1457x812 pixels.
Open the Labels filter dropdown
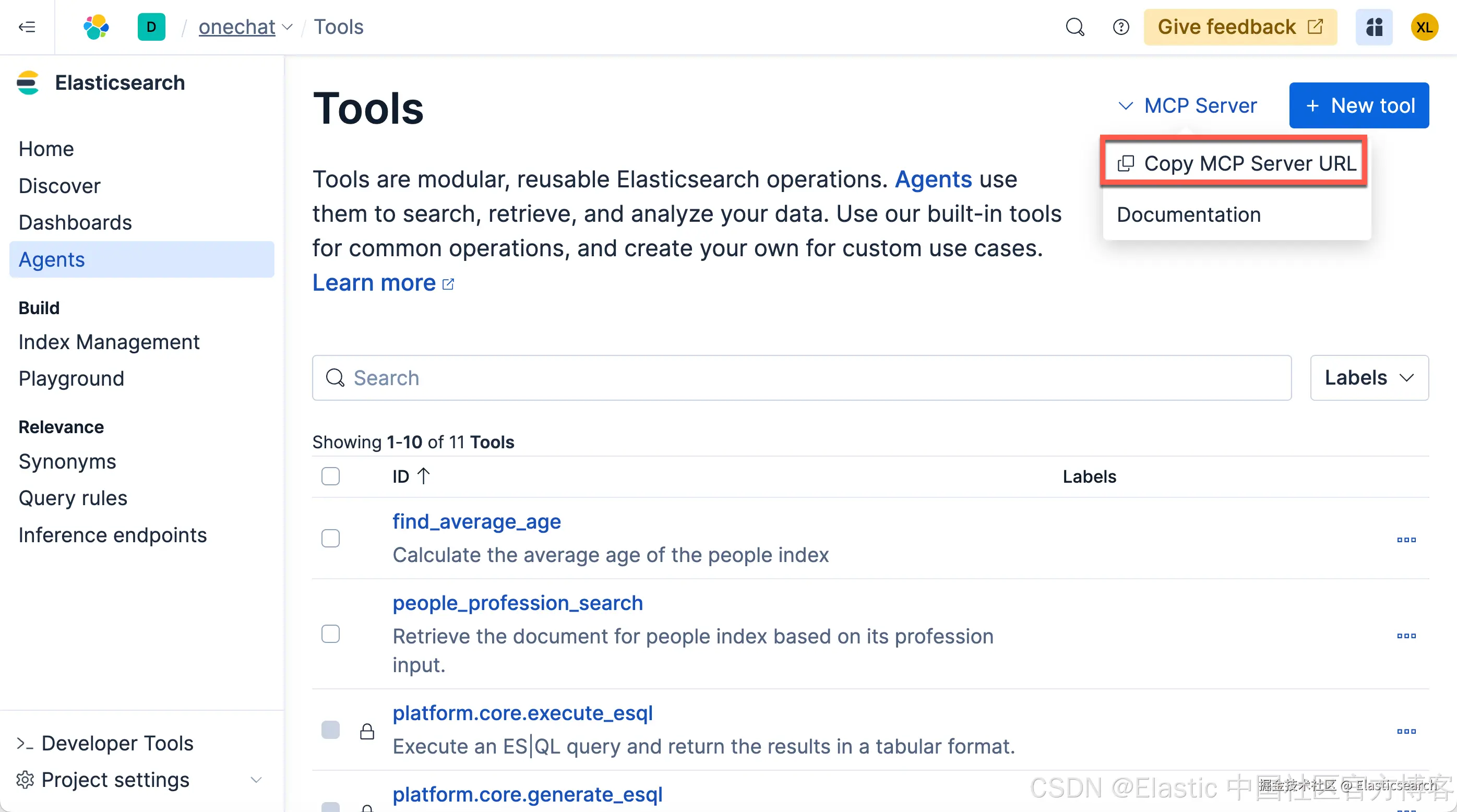click(1369, 378)
